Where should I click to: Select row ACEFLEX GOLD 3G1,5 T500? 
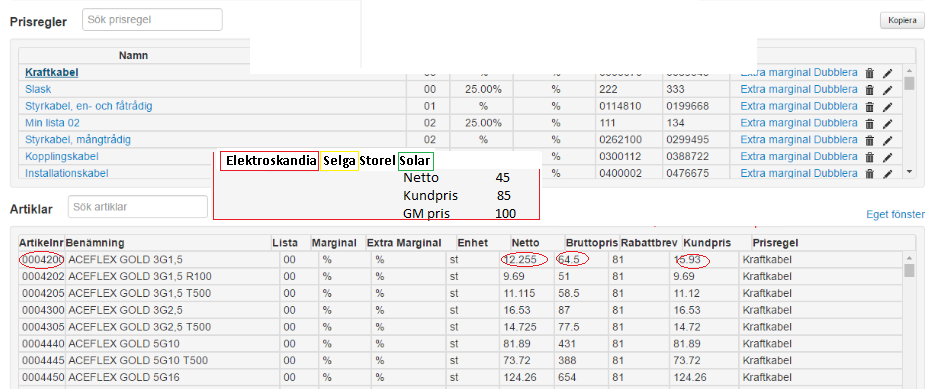tap(460, 293)
